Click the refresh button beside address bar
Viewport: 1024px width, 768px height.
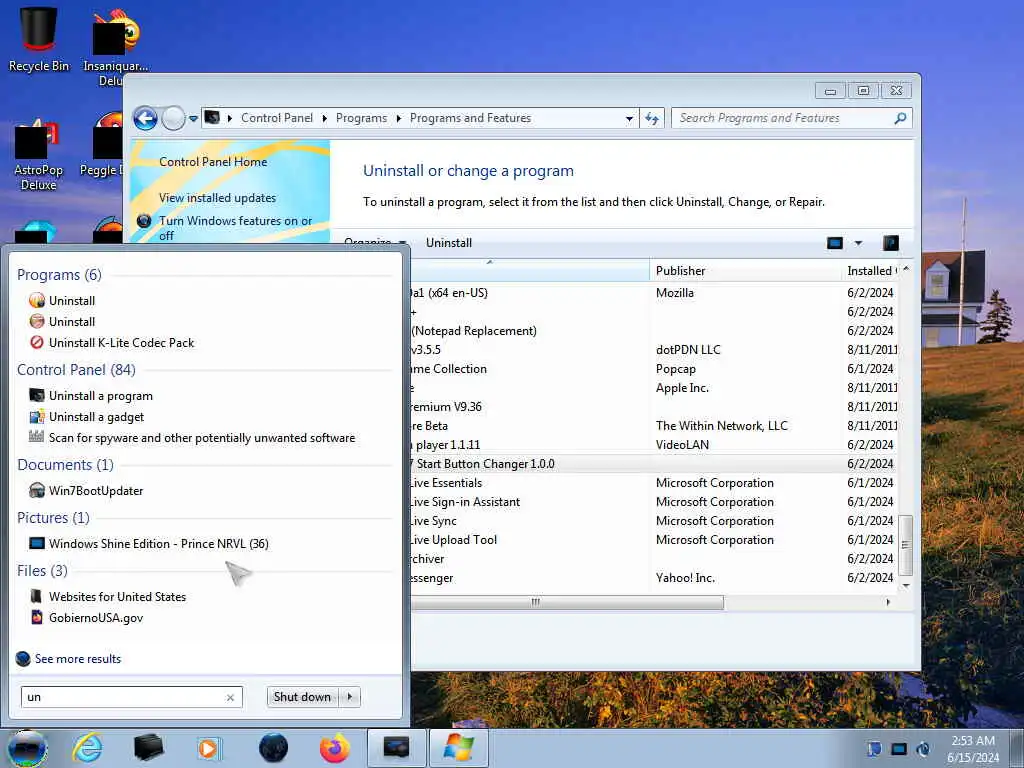[652, 118]
